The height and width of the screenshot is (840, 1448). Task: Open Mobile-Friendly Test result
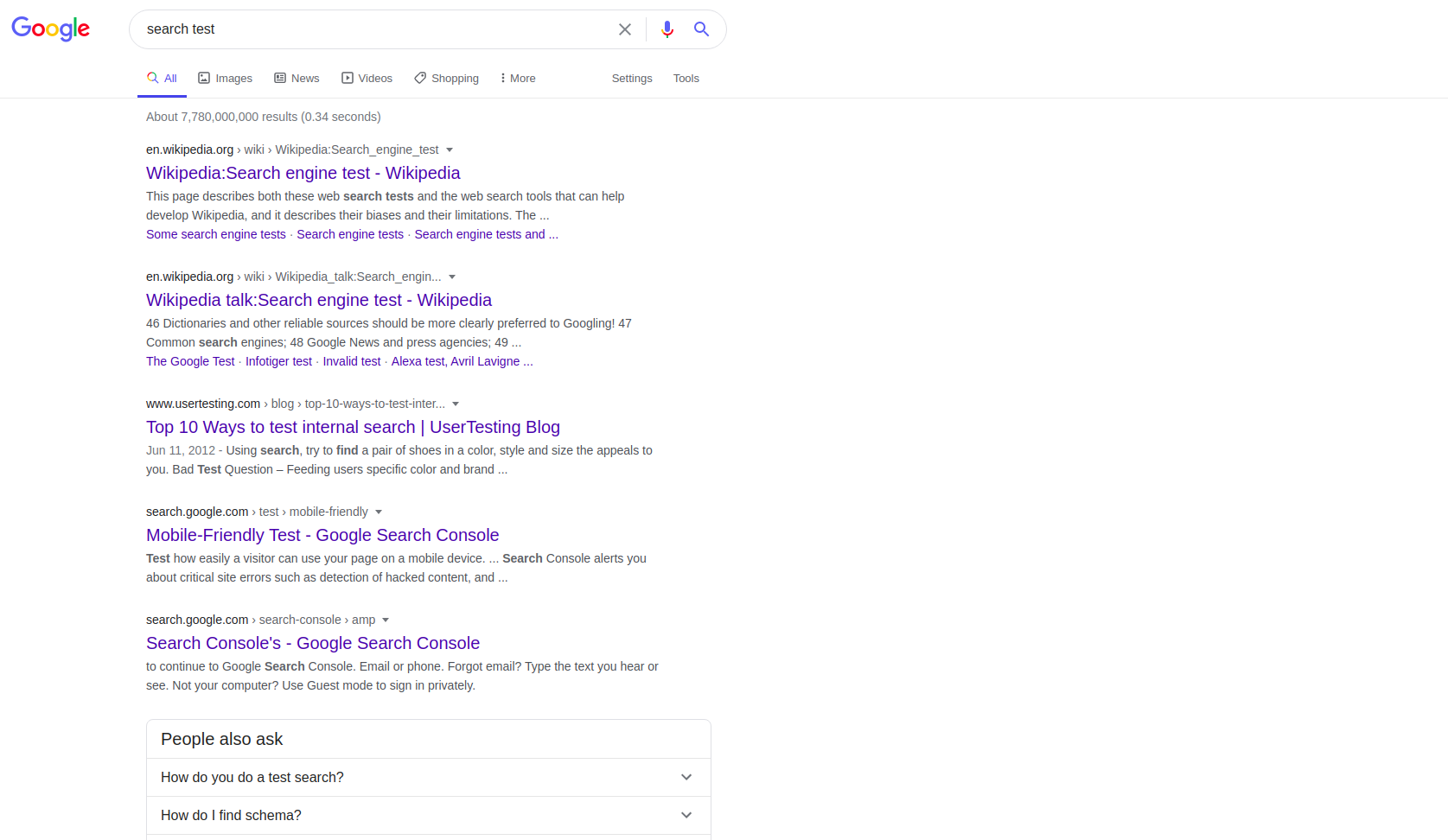322,535
